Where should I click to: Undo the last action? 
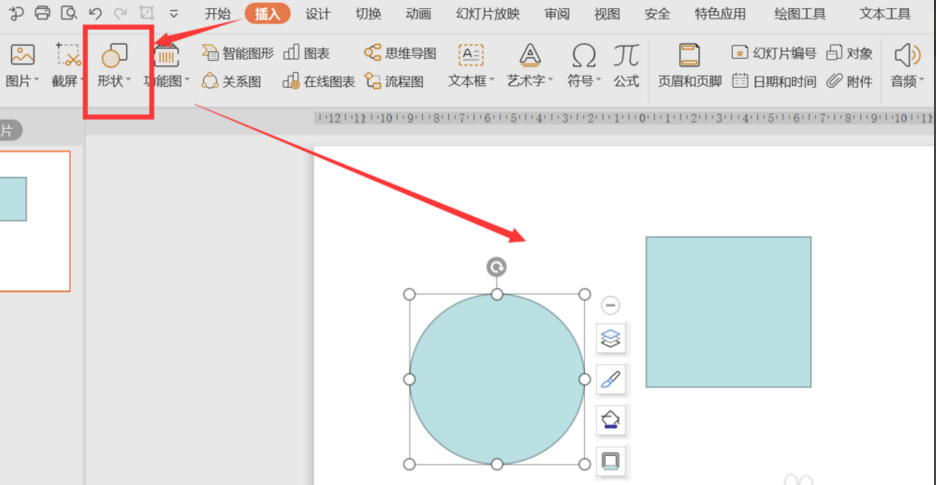(95, 13)
